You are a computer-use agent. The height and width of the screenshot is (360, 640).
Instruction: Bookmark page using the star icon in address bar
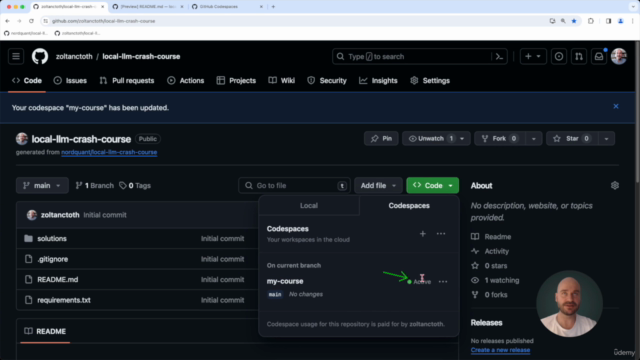(x=574, y=21)
